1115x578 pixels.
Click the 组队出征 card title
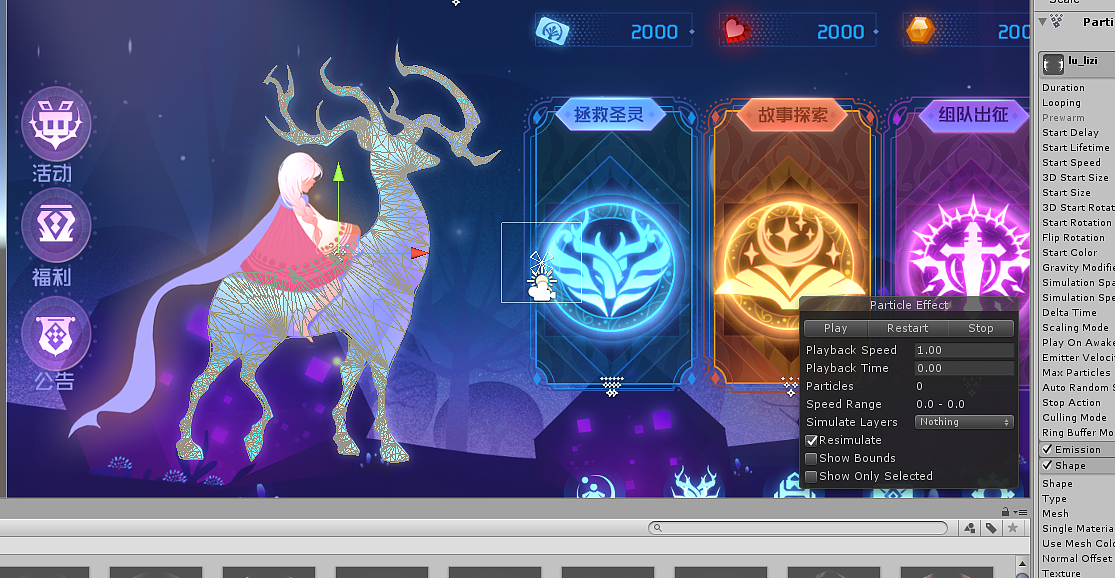[973, 114]
